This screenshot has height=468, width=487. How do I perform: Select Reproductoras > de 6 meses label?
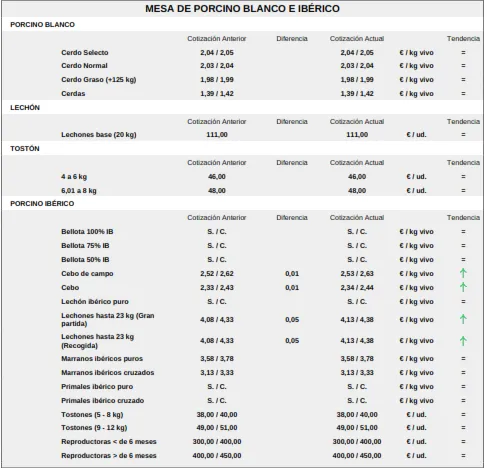click(109, 456)
